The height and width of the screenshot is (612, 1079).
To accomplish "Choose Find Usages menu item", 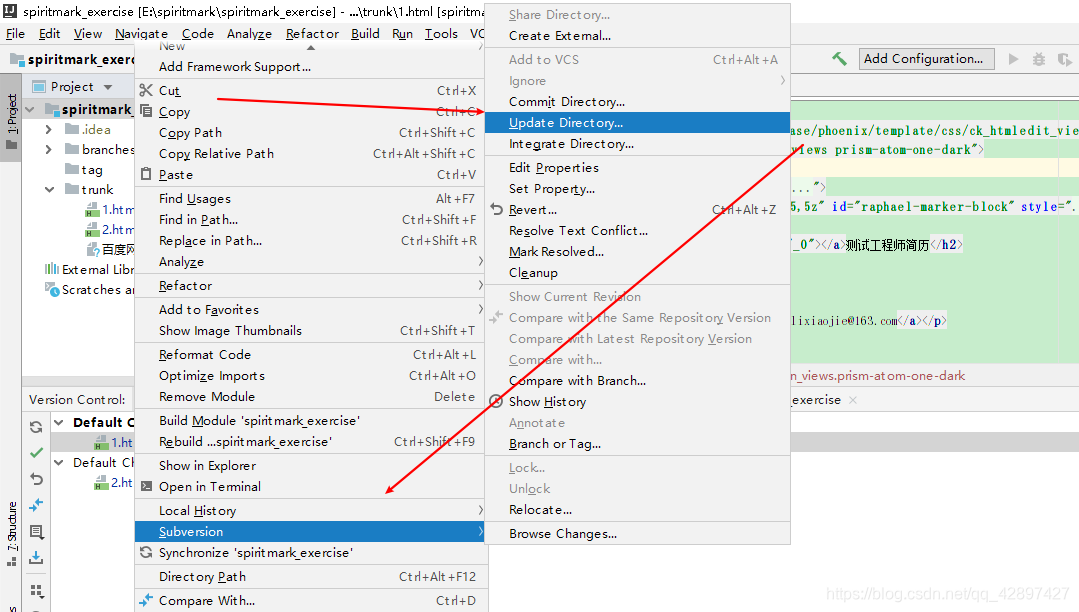I will (x=311, y=198).
